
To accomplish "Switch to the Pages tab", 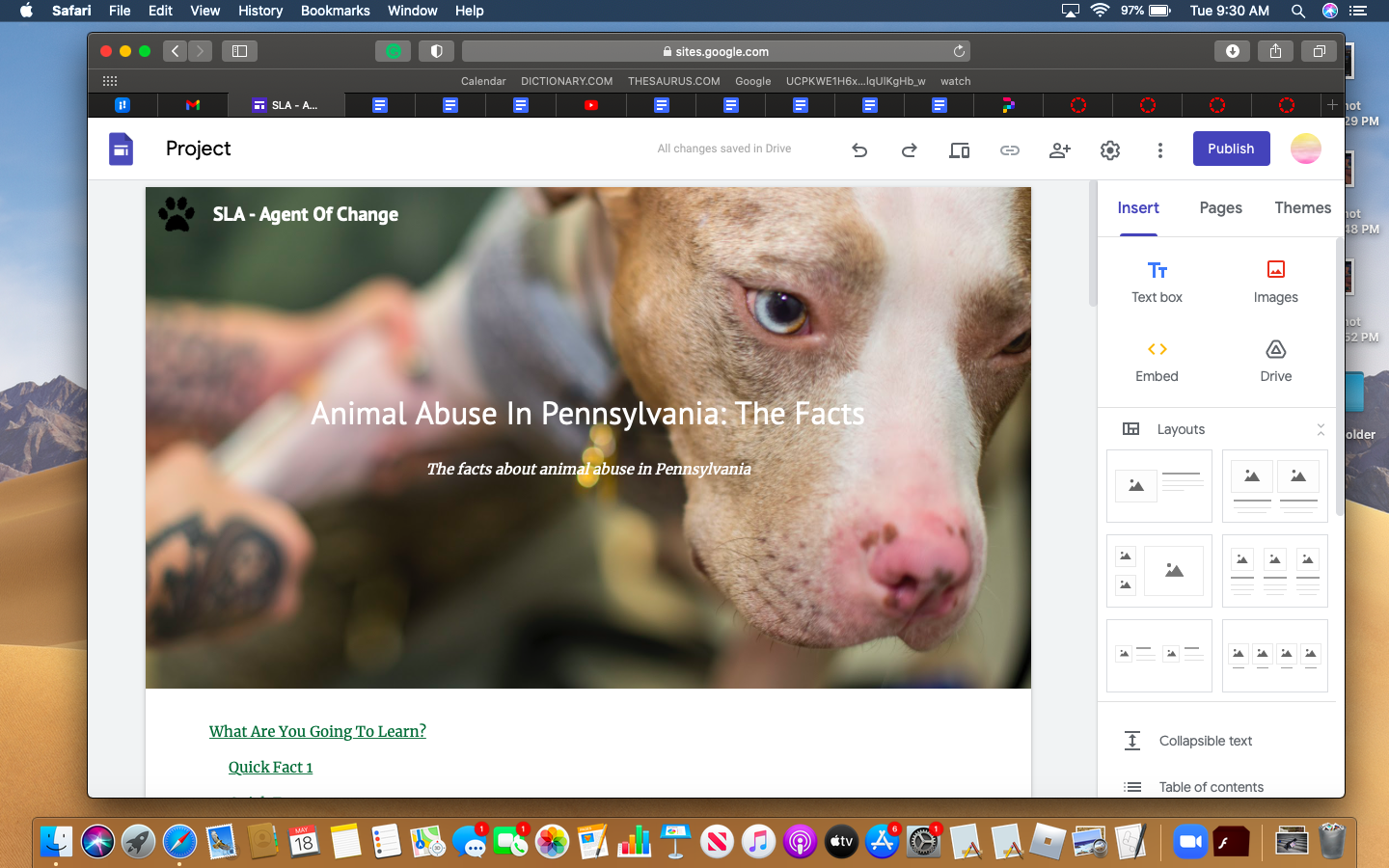I will (1220, 208).
